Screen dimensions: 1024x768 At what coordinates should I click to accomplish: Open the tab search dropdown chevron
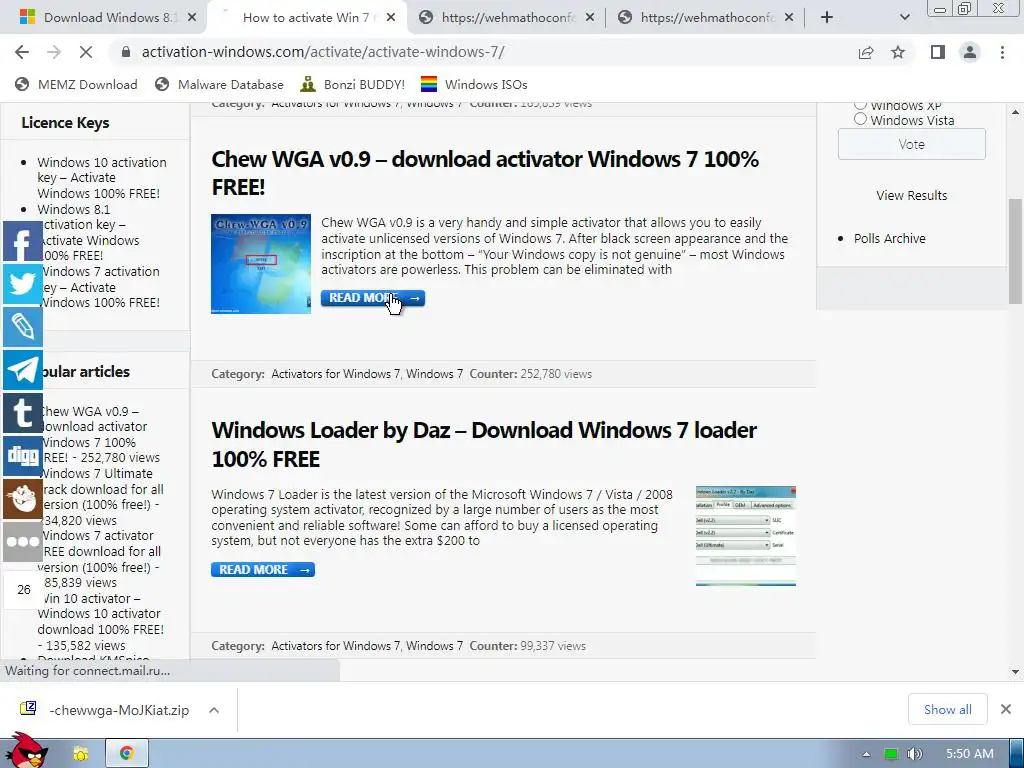[904, 18]
